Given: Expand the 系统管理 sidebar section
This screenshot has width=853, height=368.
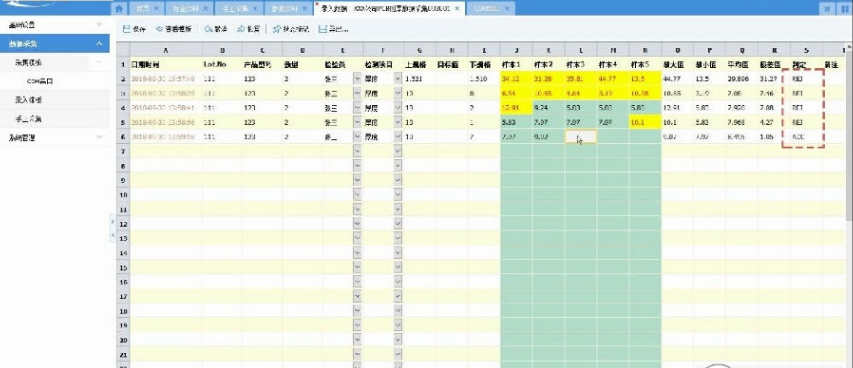Looking at the screenshot, I should click(x=54, y=138).
